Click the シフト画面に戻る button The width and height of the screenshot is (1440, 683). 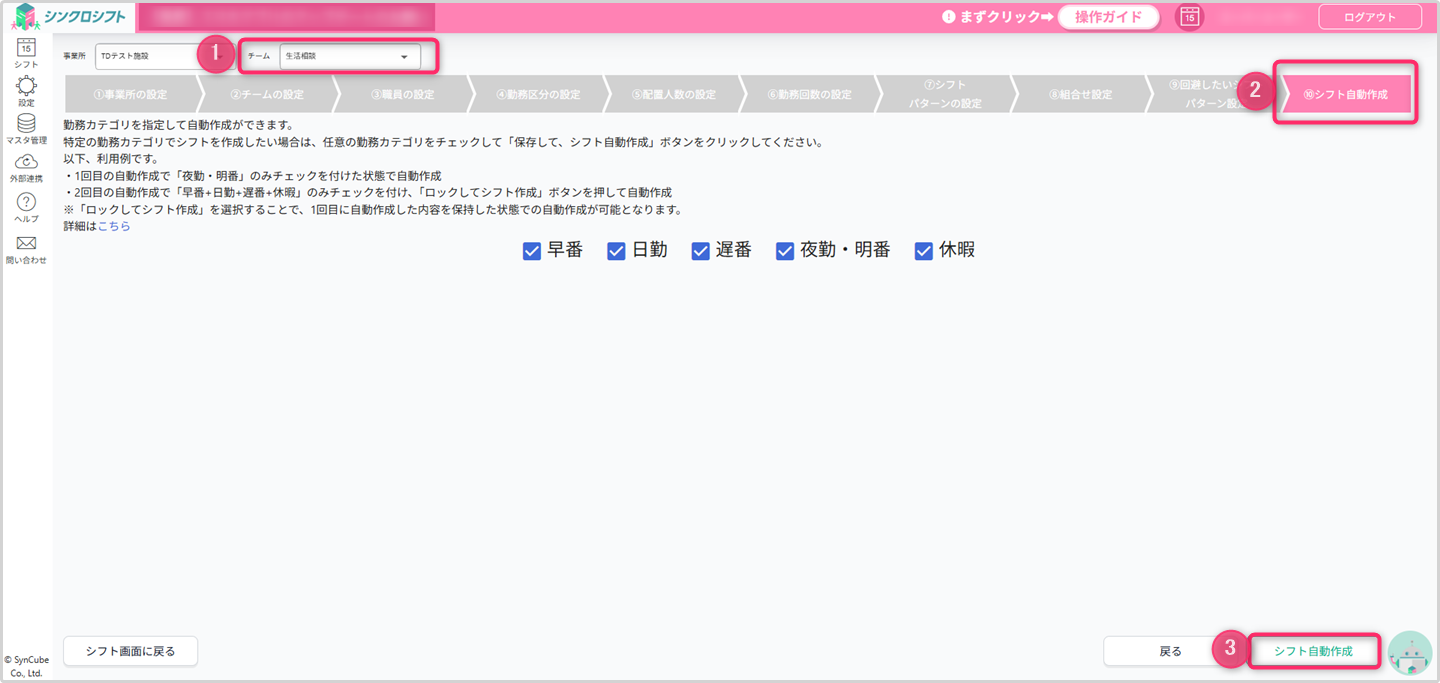(x=130, y=651)
